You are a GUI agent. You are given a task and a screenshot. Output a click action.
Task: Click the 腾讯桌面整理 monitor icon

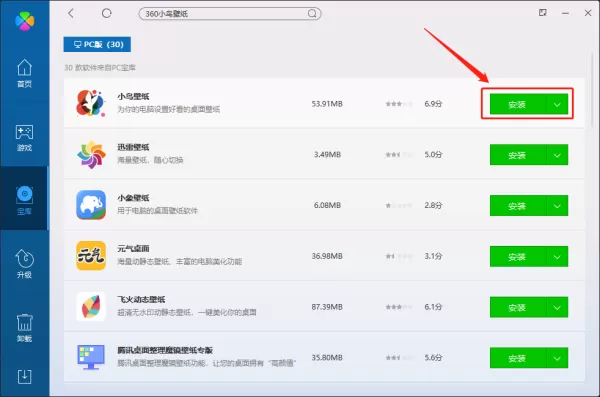(x=91, y=357)
